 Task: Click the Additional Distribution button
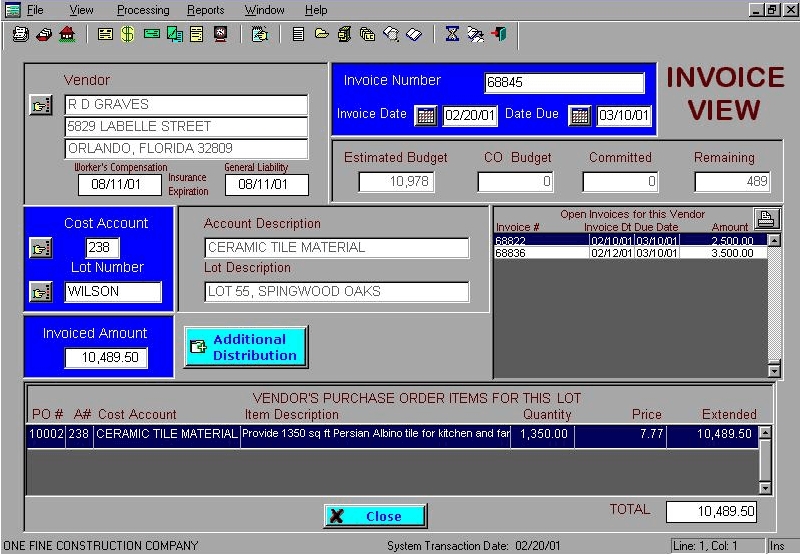point(246,347)
